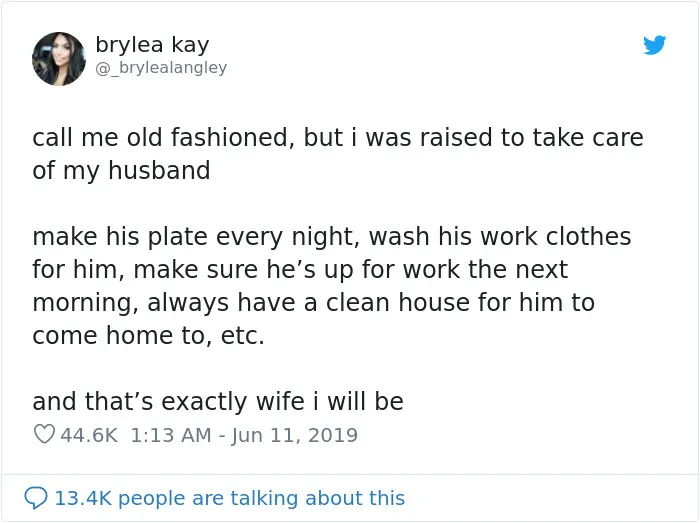Like the tweet with the heart icon

44,435
